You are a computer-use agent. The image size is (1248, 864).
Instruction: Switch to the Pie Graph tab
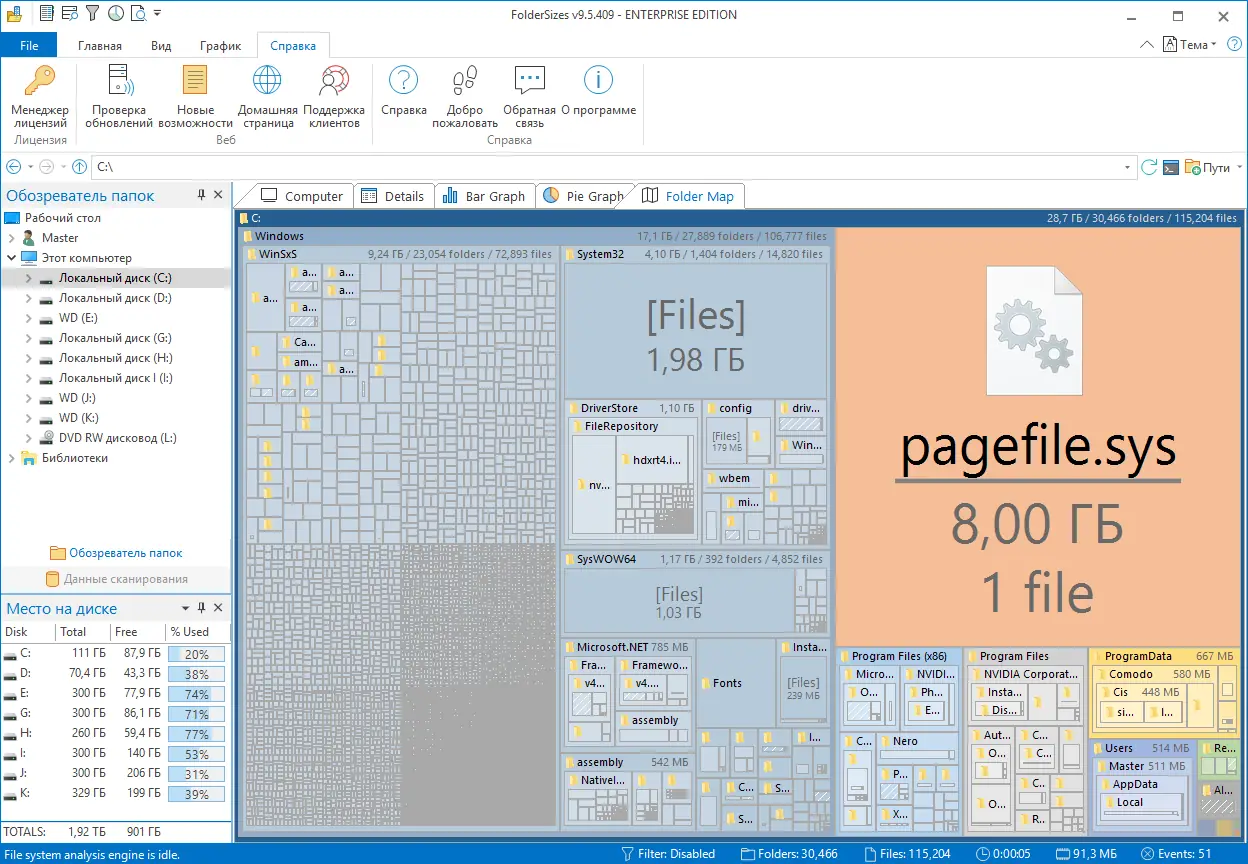point(583,196)
